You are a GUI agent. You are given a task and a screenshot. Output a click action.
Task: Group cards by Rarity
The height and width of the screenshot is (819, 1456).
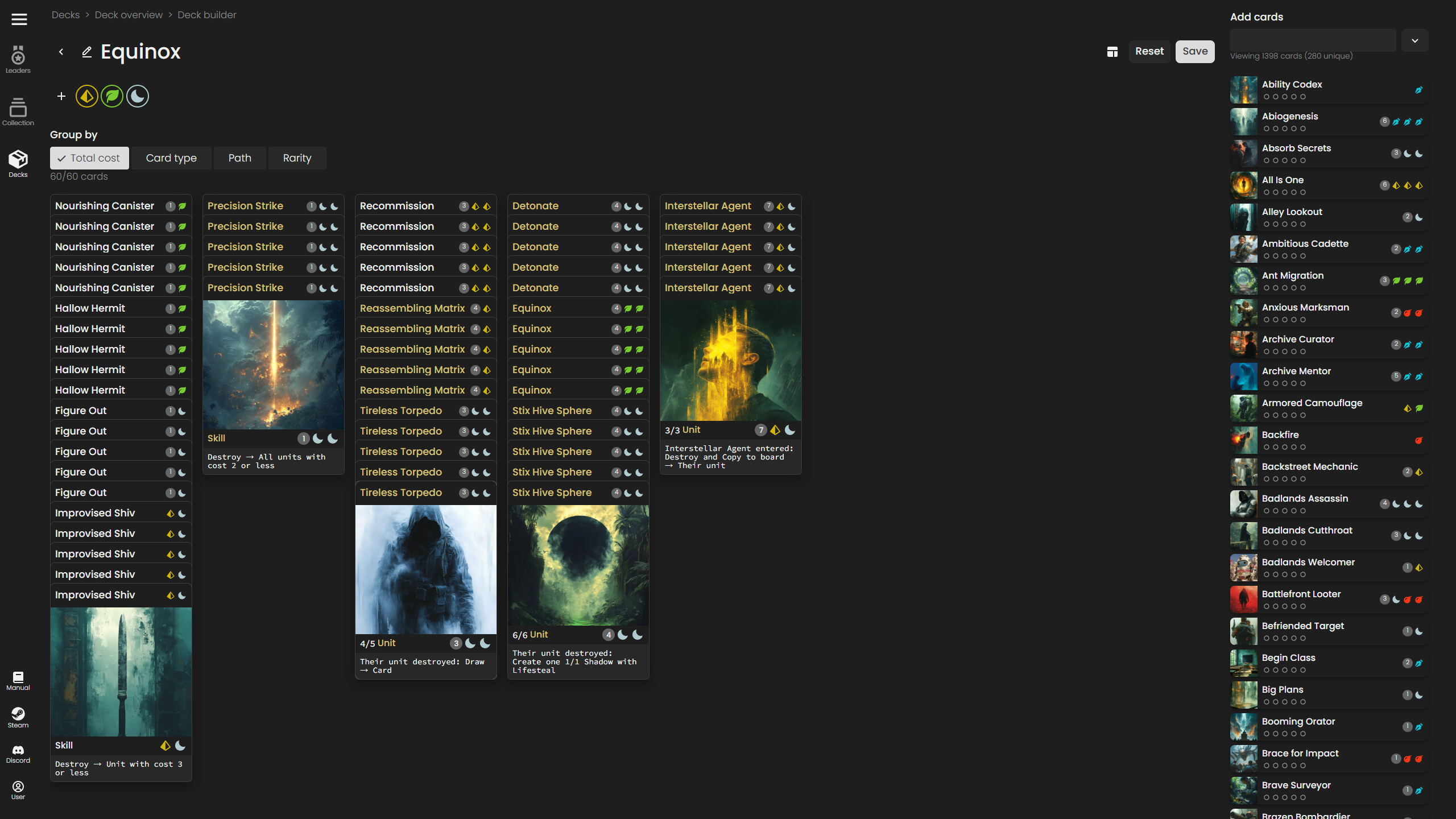(297, 158)
